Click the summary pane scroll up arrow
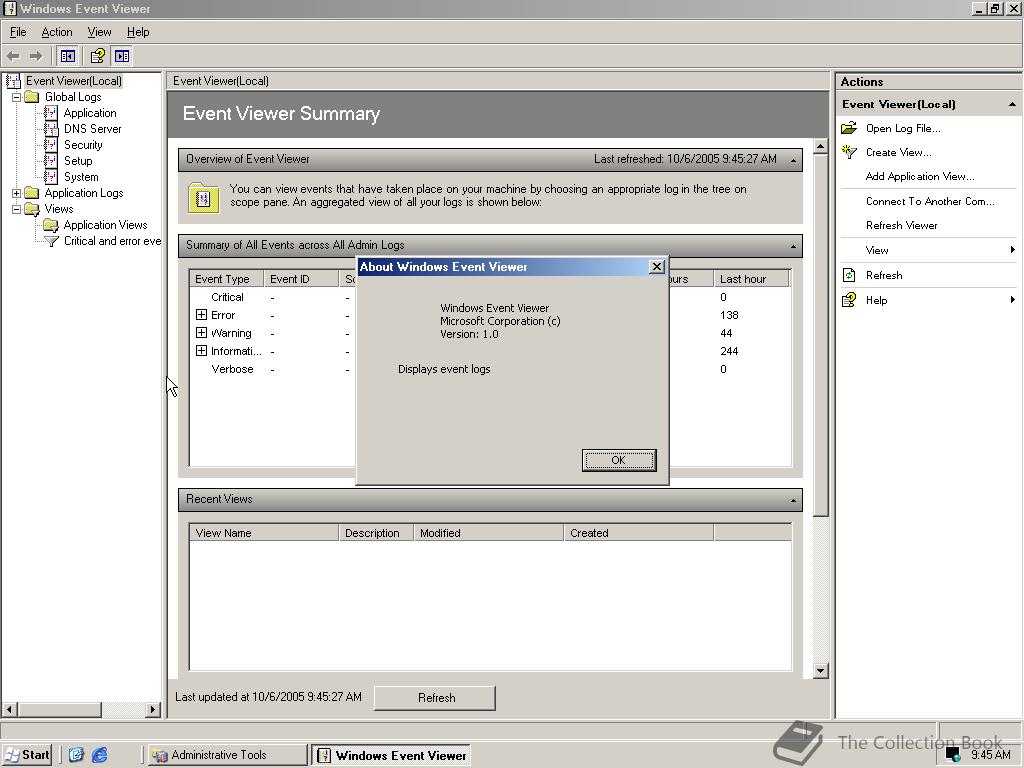 pos(821,146)
